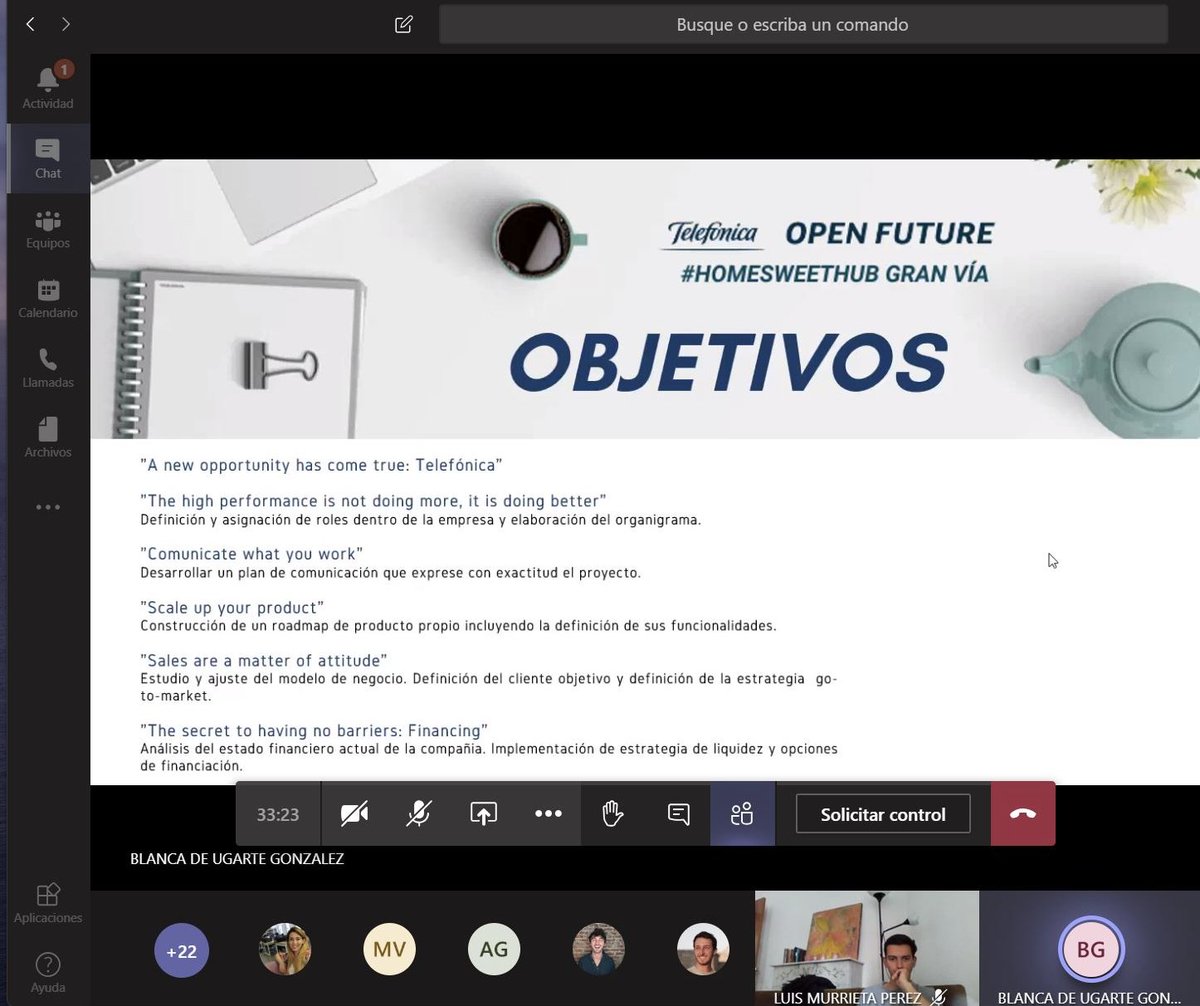Select the Luis Murrieta Perez video tile
1200x1006 pixels.
click(866, 948)
